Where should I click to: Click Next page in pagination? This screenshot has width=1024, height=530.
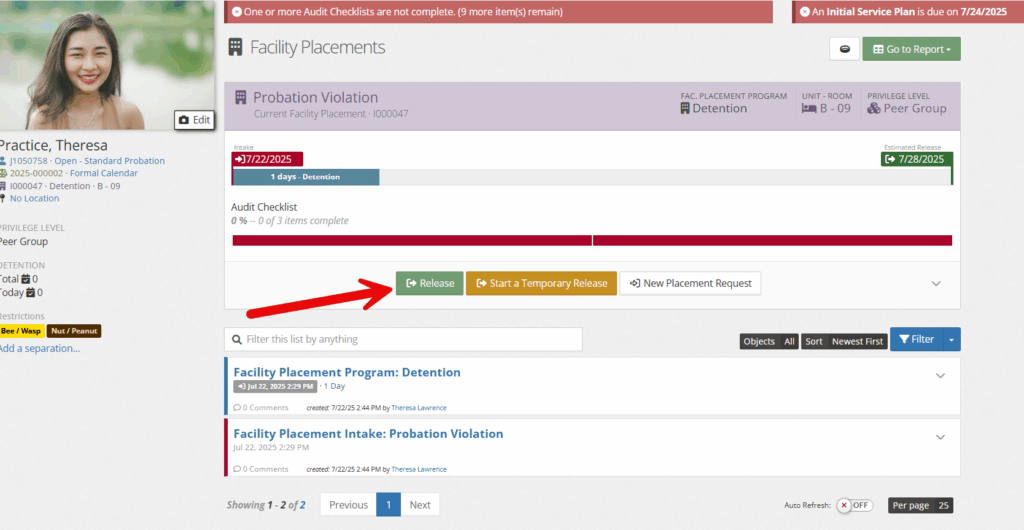(x=420, y=505)
